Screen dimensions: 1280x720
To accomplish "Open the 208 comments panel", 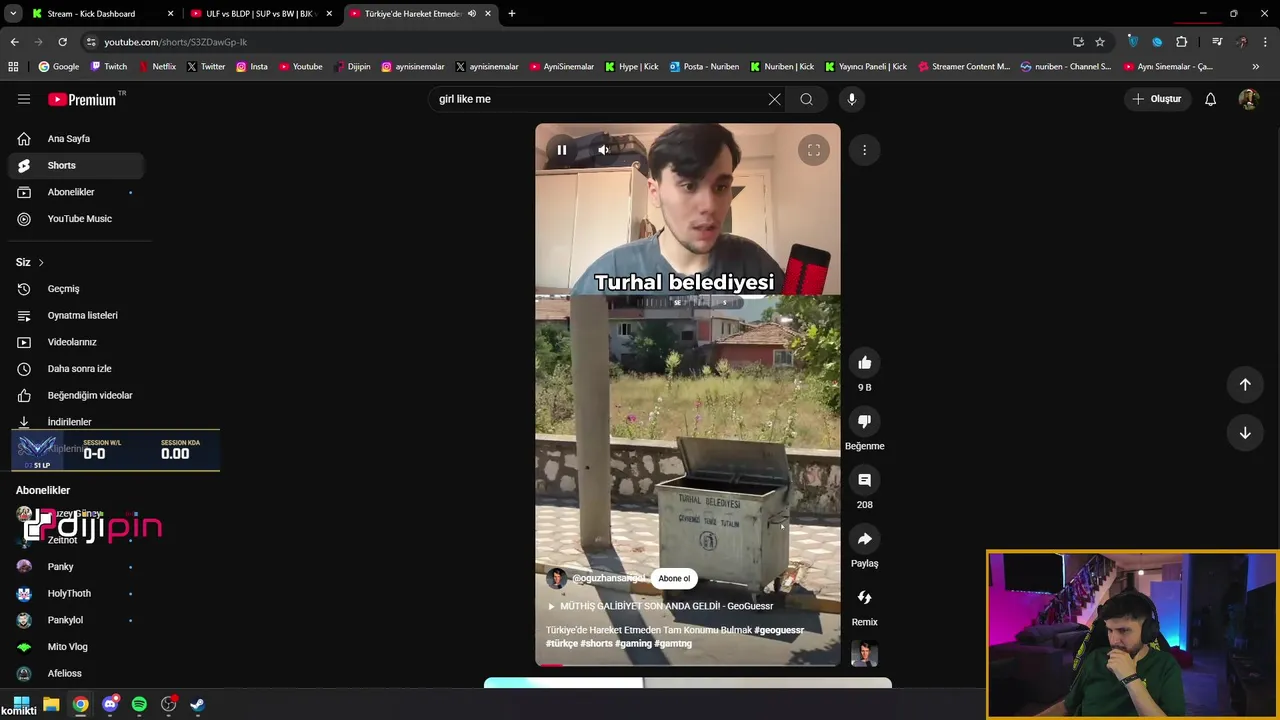I will click(865, 481).
